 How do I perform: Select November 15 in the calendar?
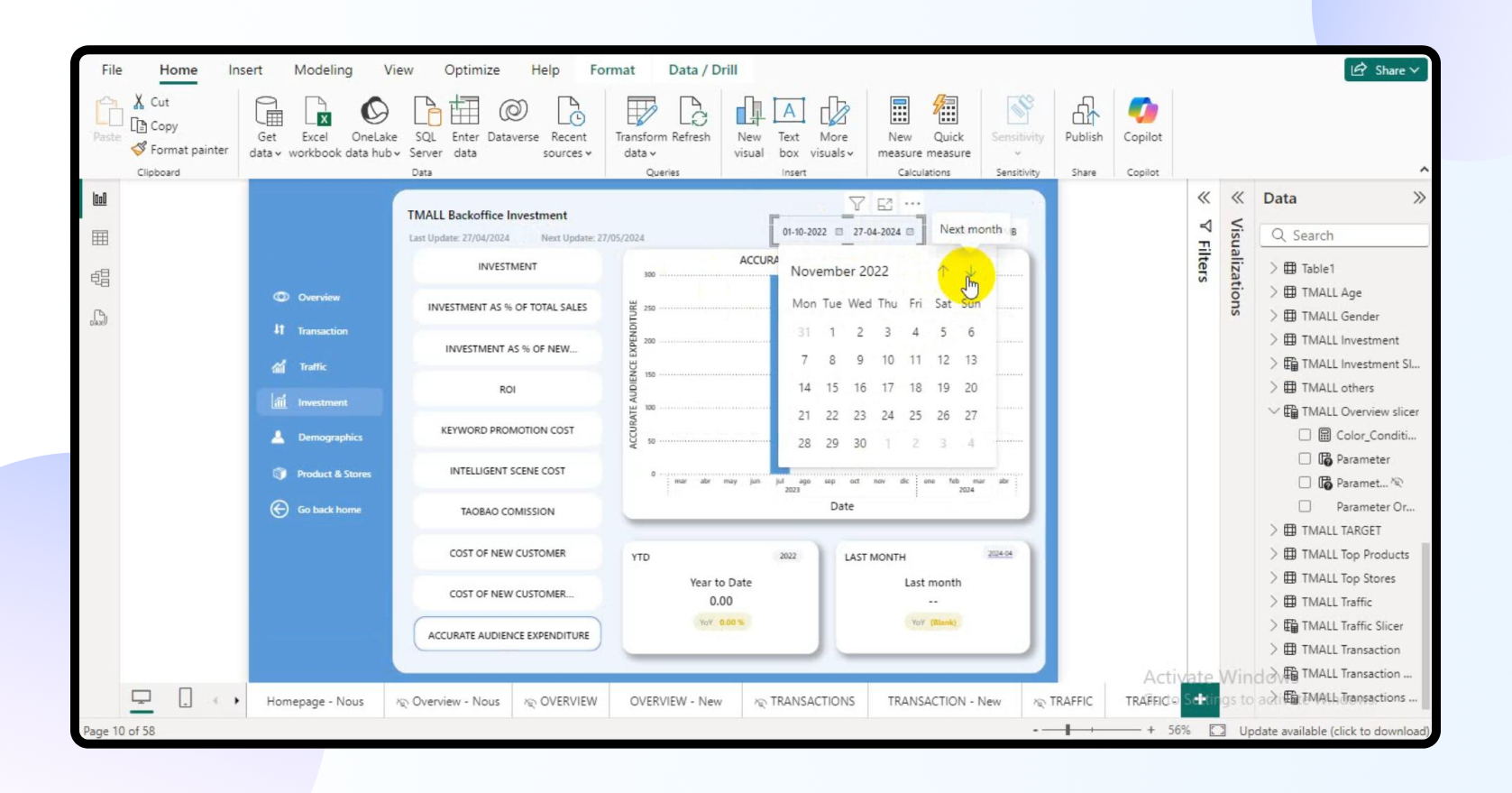[x=832, y=388]
